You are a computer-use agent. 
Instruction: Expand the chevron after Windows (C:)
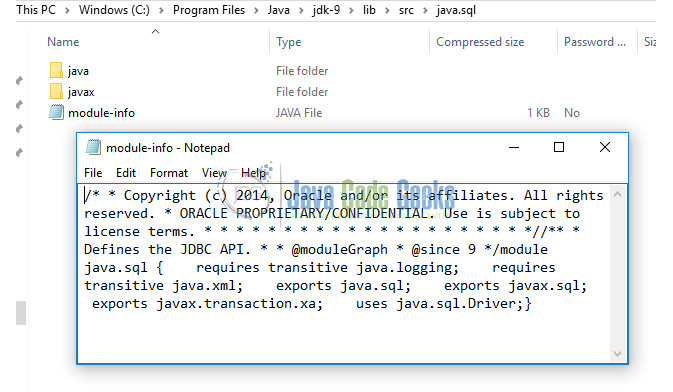[x=161, y=10]
